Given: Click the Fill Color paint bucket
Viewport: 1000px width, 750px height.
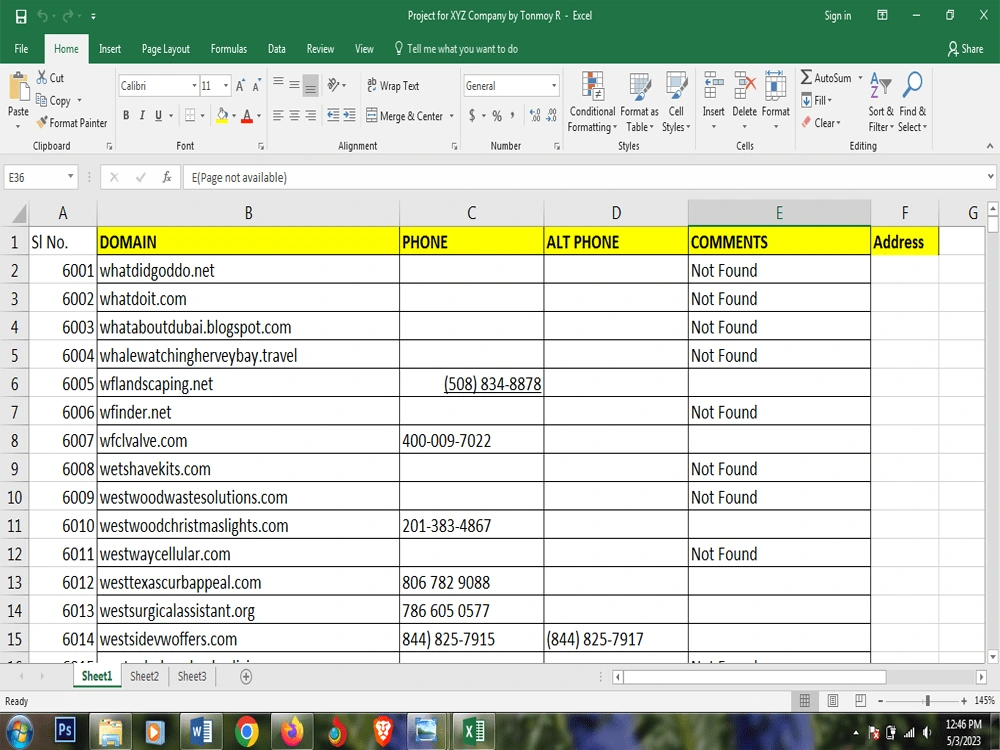Looking at the screenshot, I should [x=222, y=115].
